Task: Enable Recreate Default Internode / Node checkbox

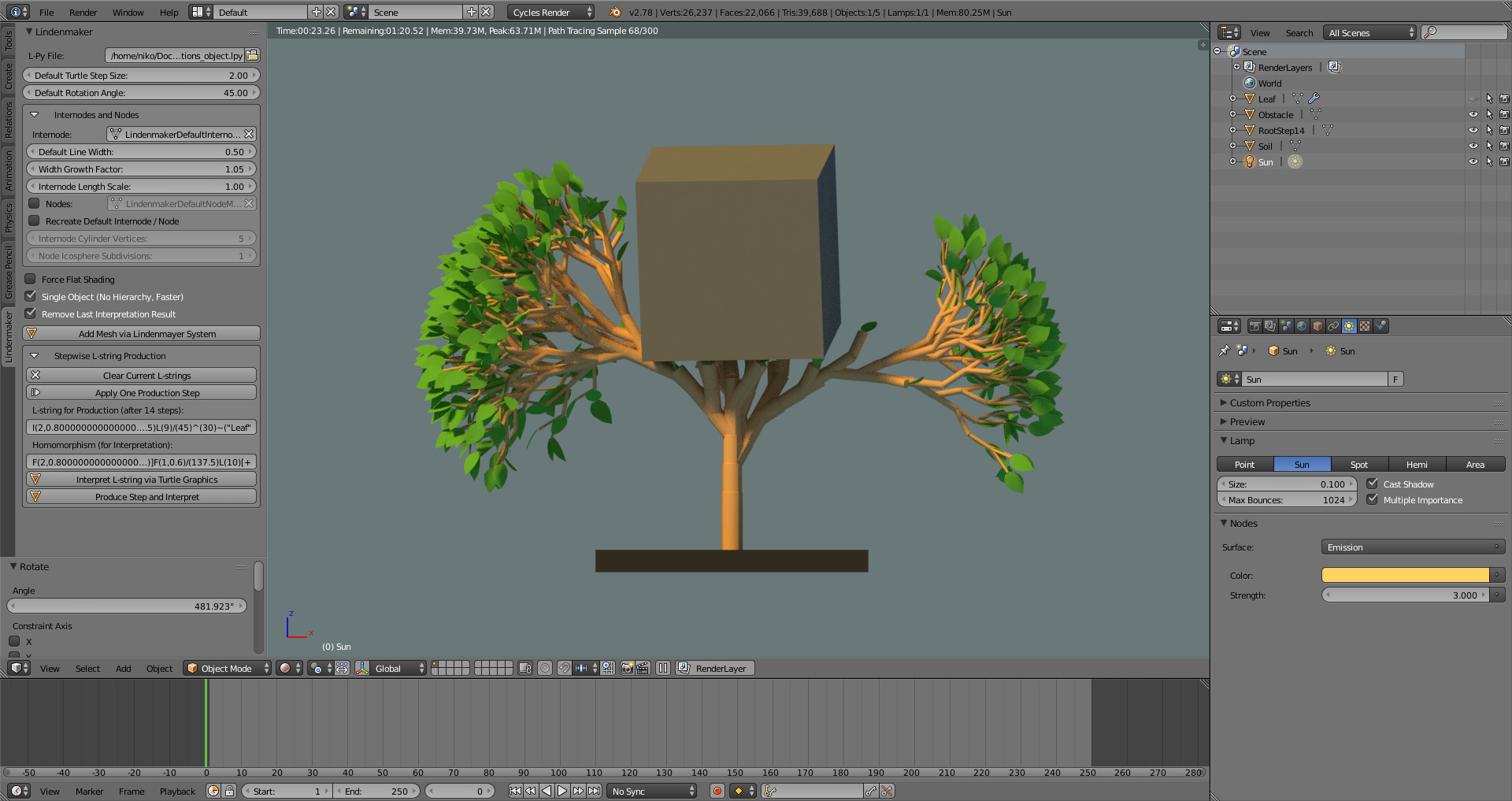Action: 34,221
